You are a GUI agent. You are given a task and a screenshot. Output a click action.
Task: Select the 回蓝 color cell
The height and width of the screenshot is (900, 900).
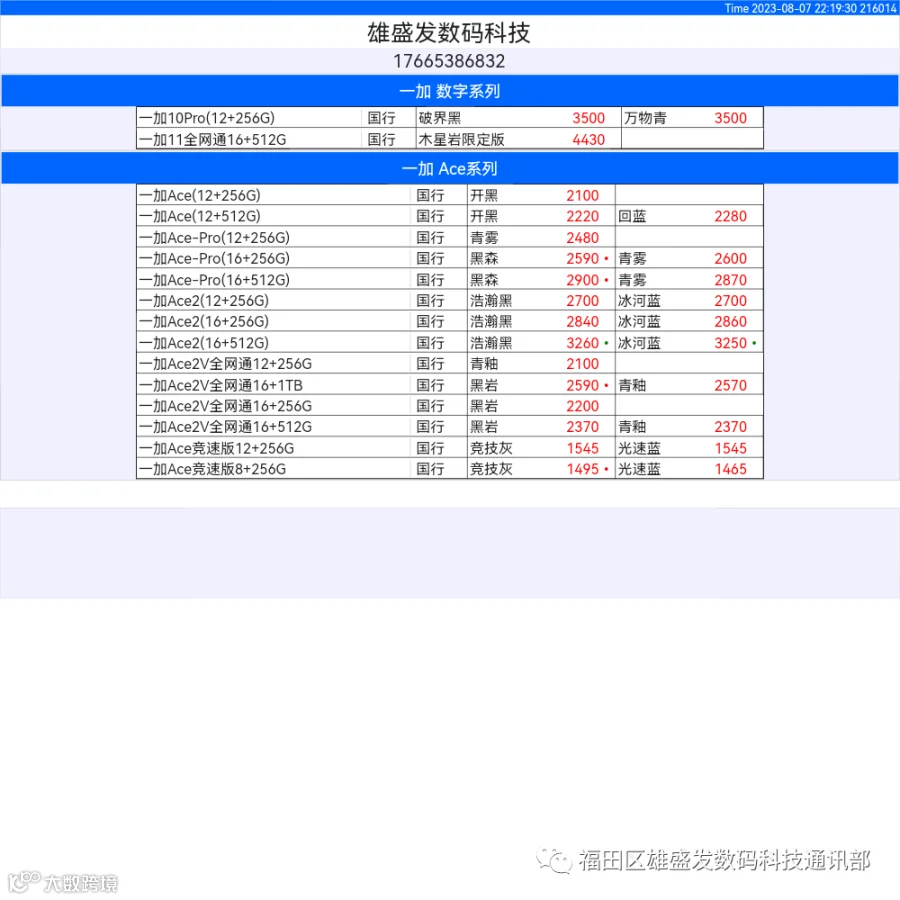pyautogui.click(x=632, y=216)
